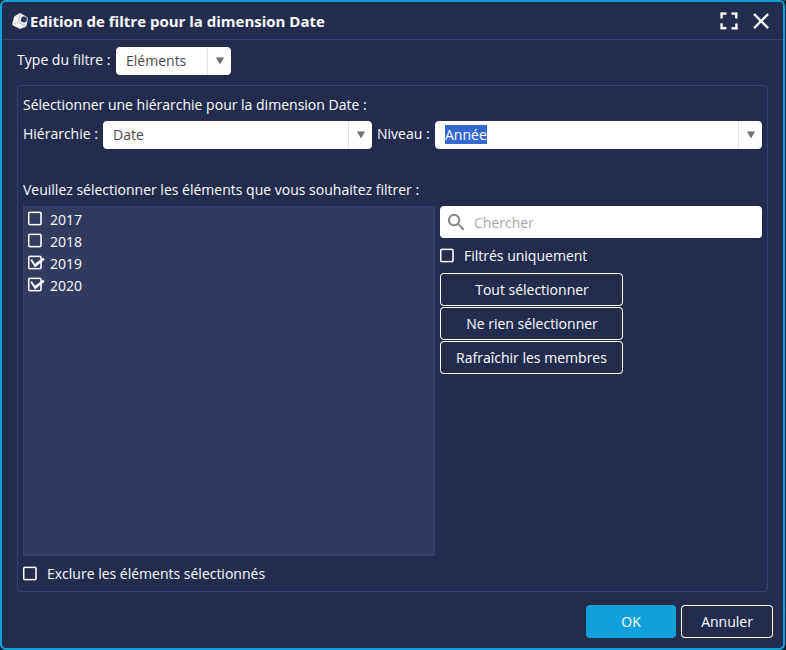Click the app logo icon in title bar

[19, 21]
